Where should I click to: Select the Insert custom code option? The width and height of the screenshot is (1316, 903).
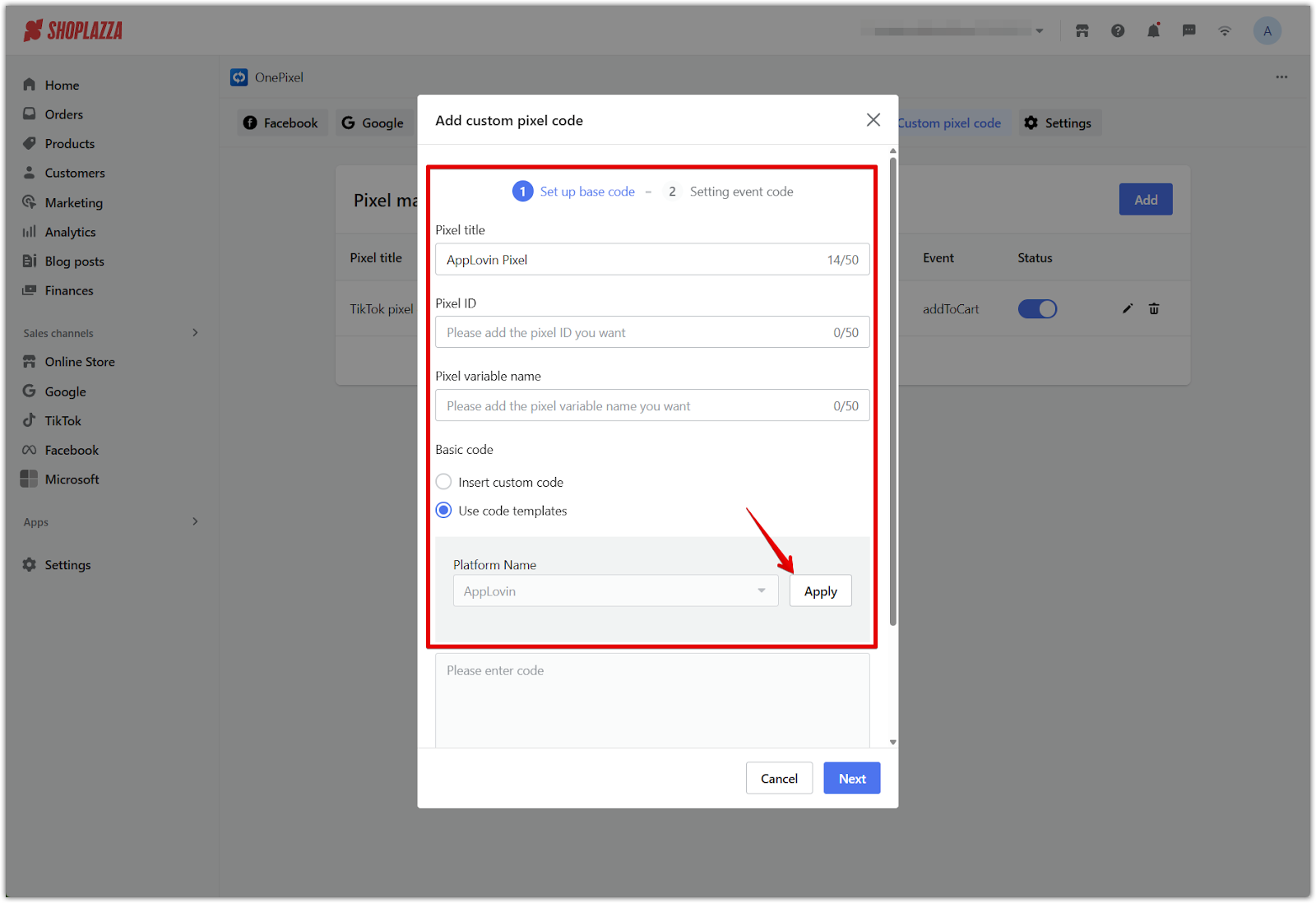443,482
